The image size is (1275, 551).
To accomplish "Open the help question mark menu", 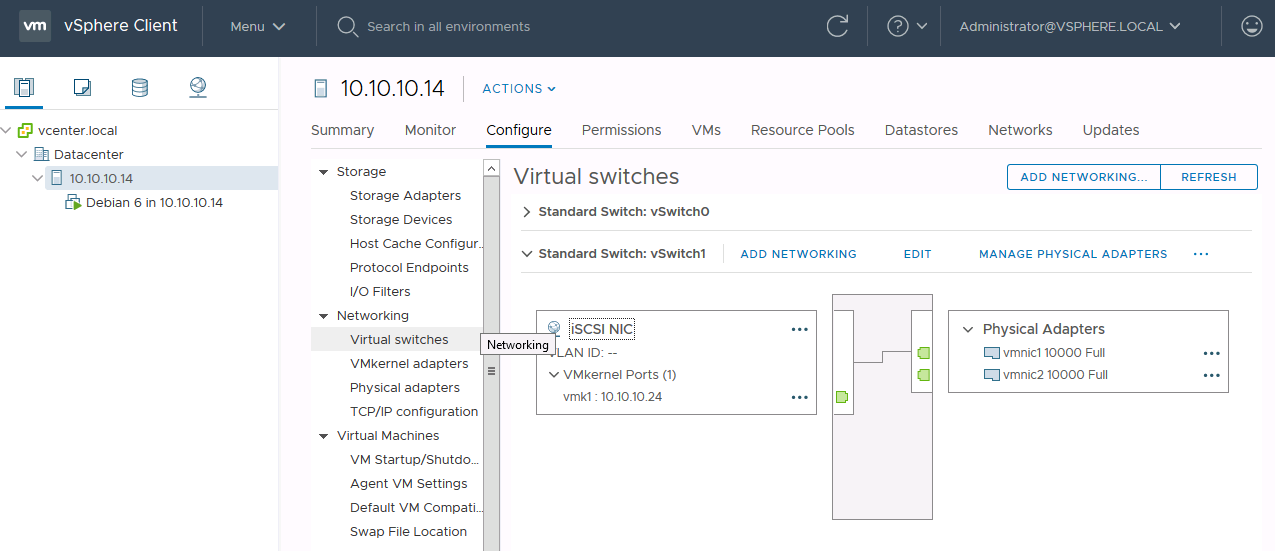I will pyautogui.click(x=907, y=26).
